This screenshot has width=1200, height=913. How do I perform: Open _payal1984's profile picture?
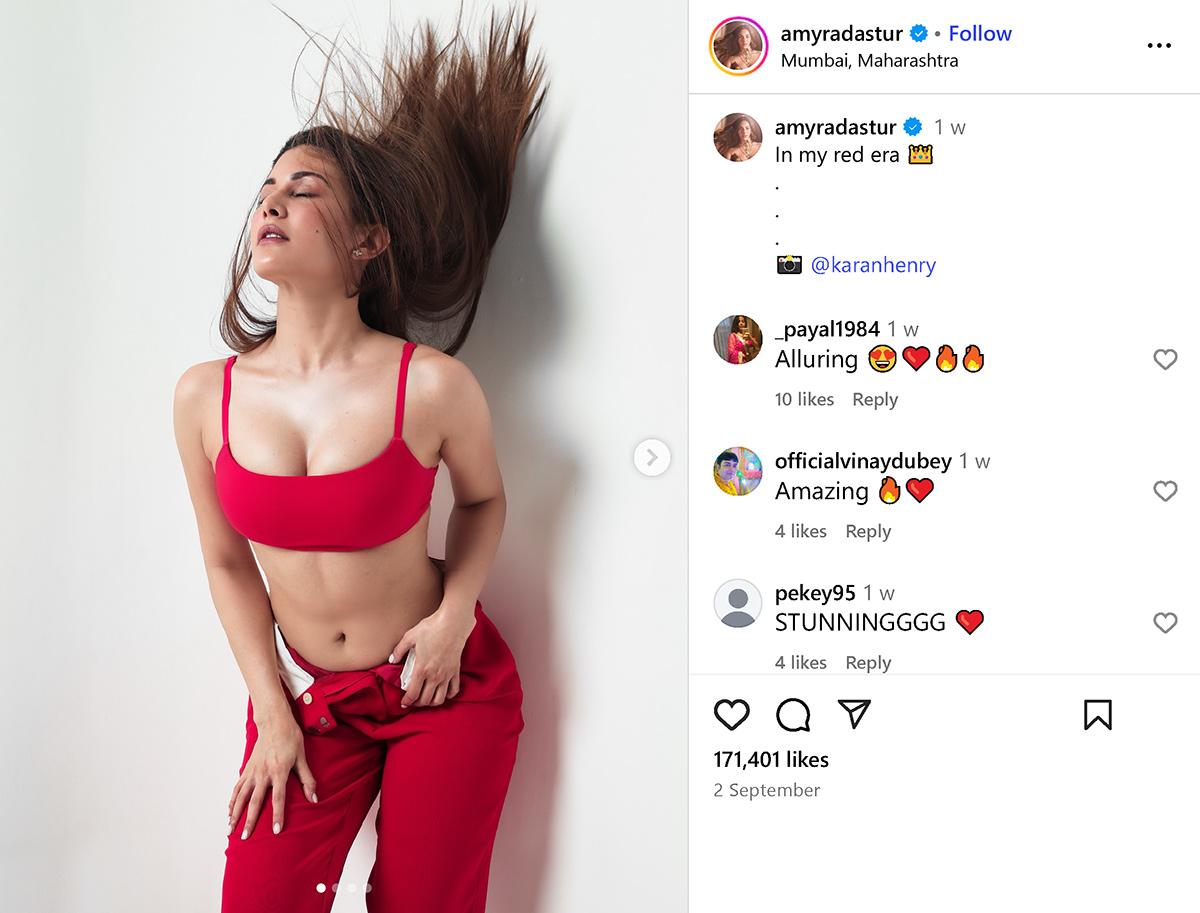(738, 339)
